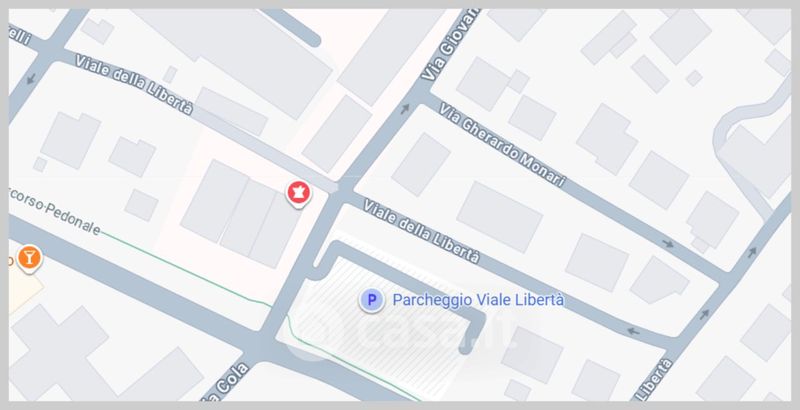Image resolution: width=800 pixels, height=410 pixels.
Task: Click the Via Giovan street label
Action: [451, 45]
